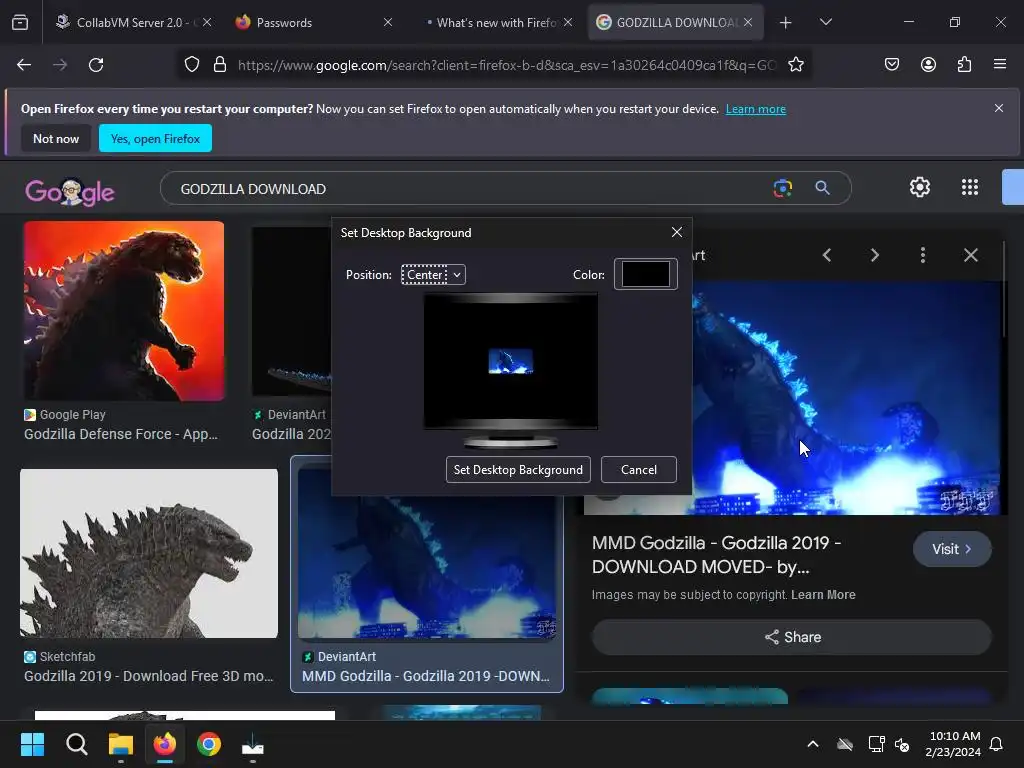Reload the current page
Screen dimensions: 1024x768
96,65
